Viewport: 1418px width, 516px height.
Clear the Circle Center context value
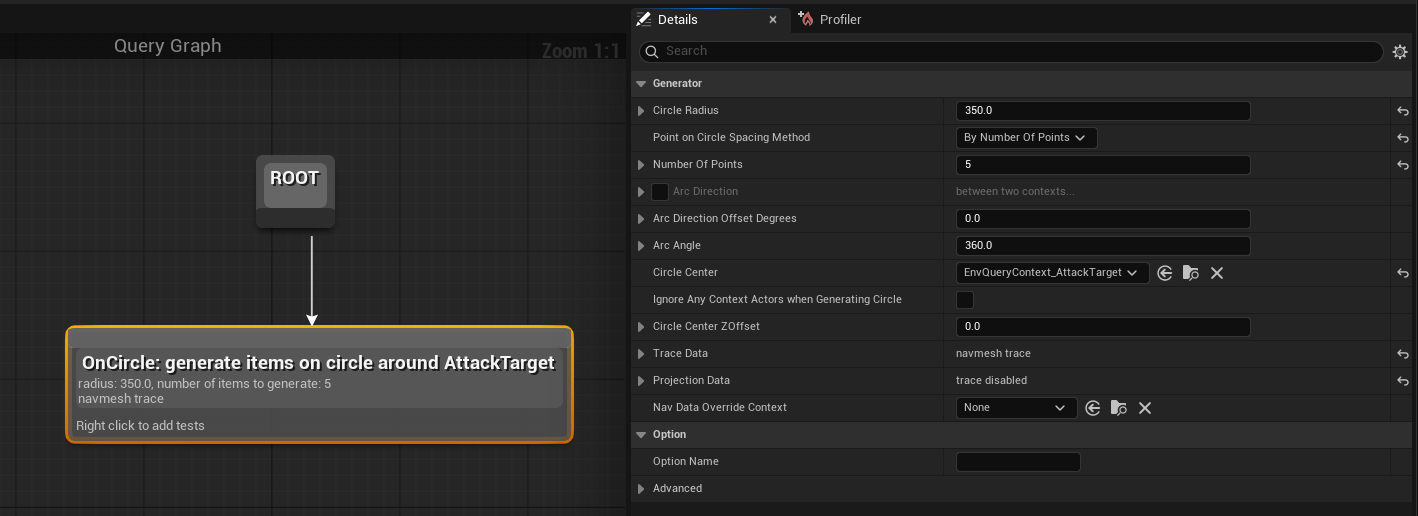coord(1217,273)
